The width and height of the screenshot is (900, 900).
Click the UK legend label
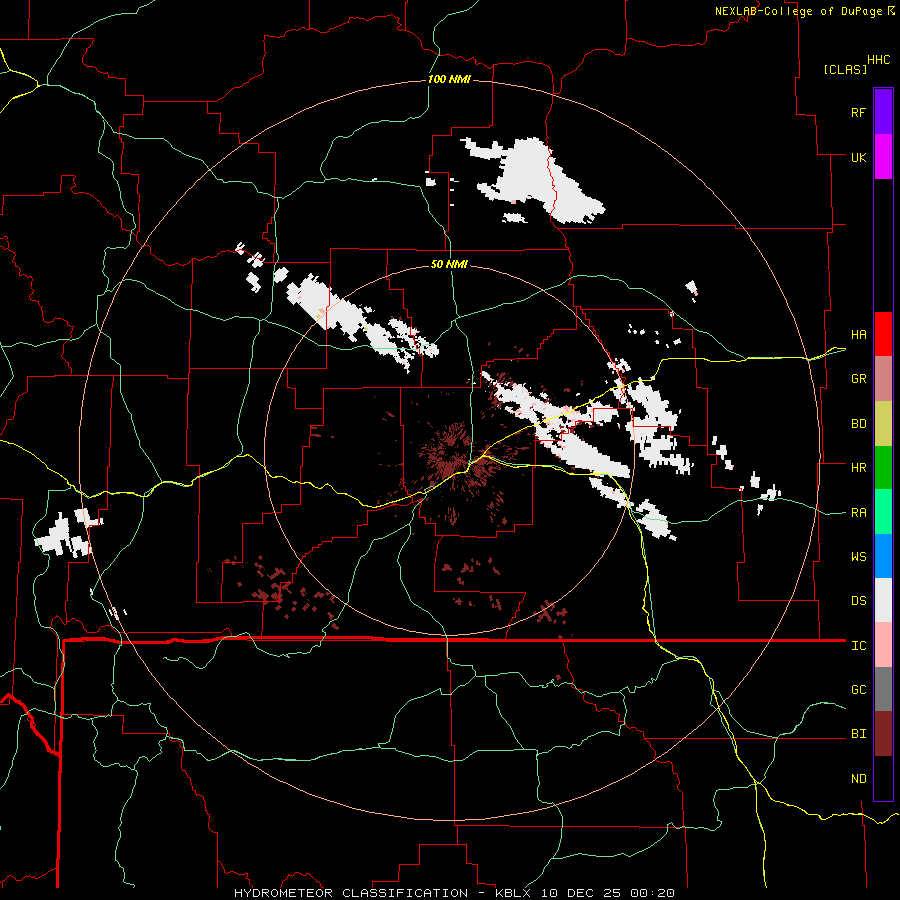point(858,157)
